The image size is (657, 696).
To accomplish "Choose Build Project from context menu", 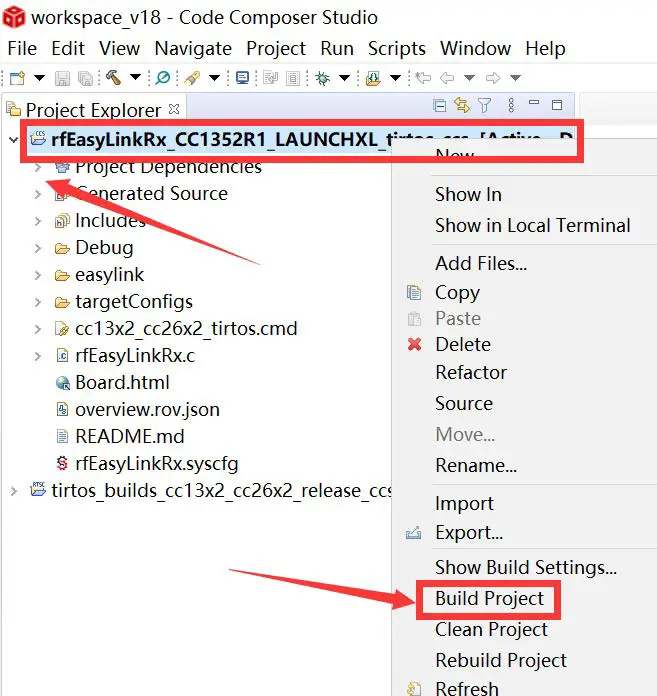I will (x=489, y=598).
